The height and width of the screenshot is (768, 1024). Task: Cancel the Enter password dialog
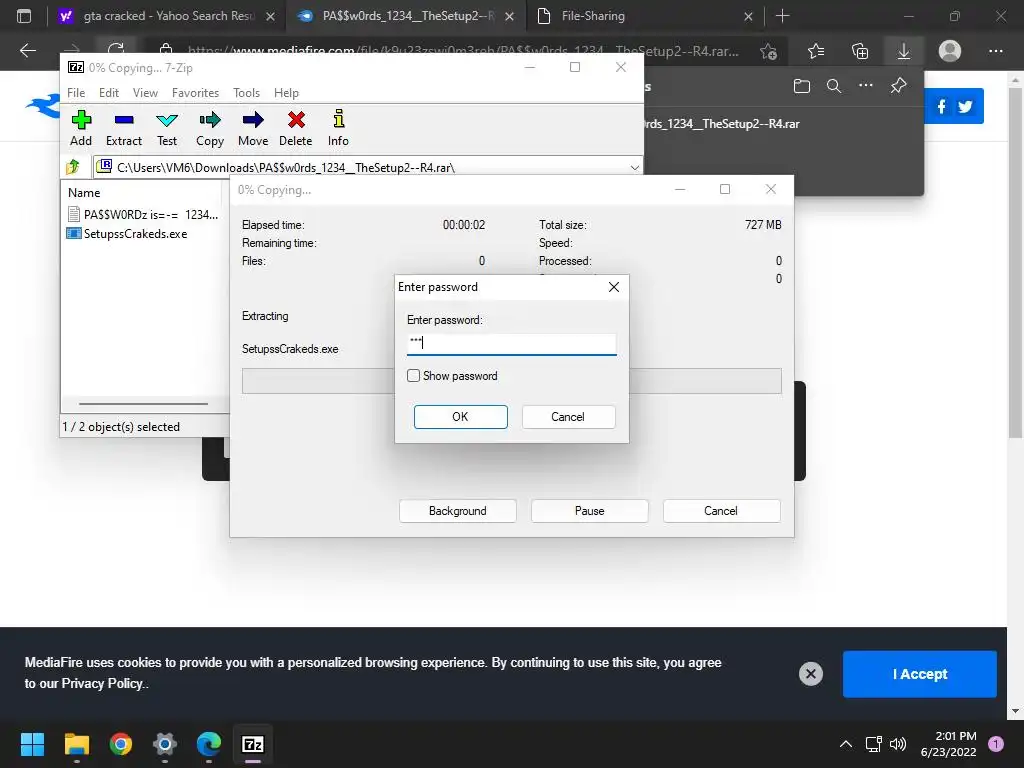[x=568, y=417]
